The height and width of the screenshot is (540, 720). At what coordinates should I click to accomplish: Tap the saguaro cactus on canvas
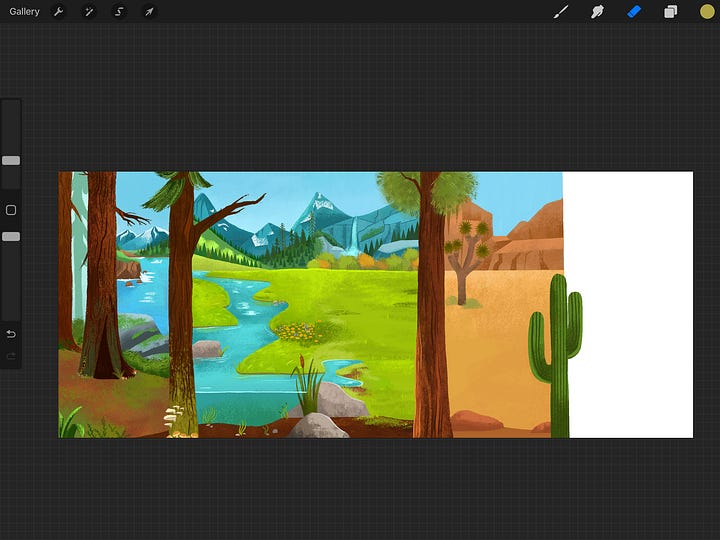coord(557,356)
